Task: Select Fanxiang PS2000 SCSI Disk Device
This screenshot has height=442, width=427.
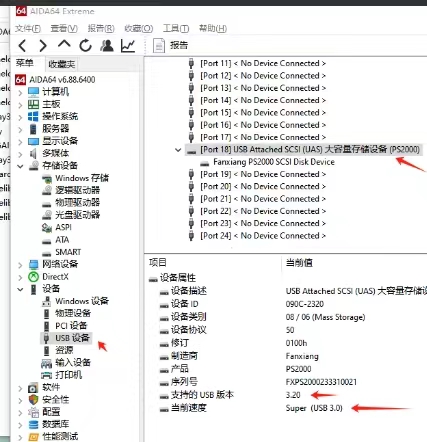Action: (274, 162)
